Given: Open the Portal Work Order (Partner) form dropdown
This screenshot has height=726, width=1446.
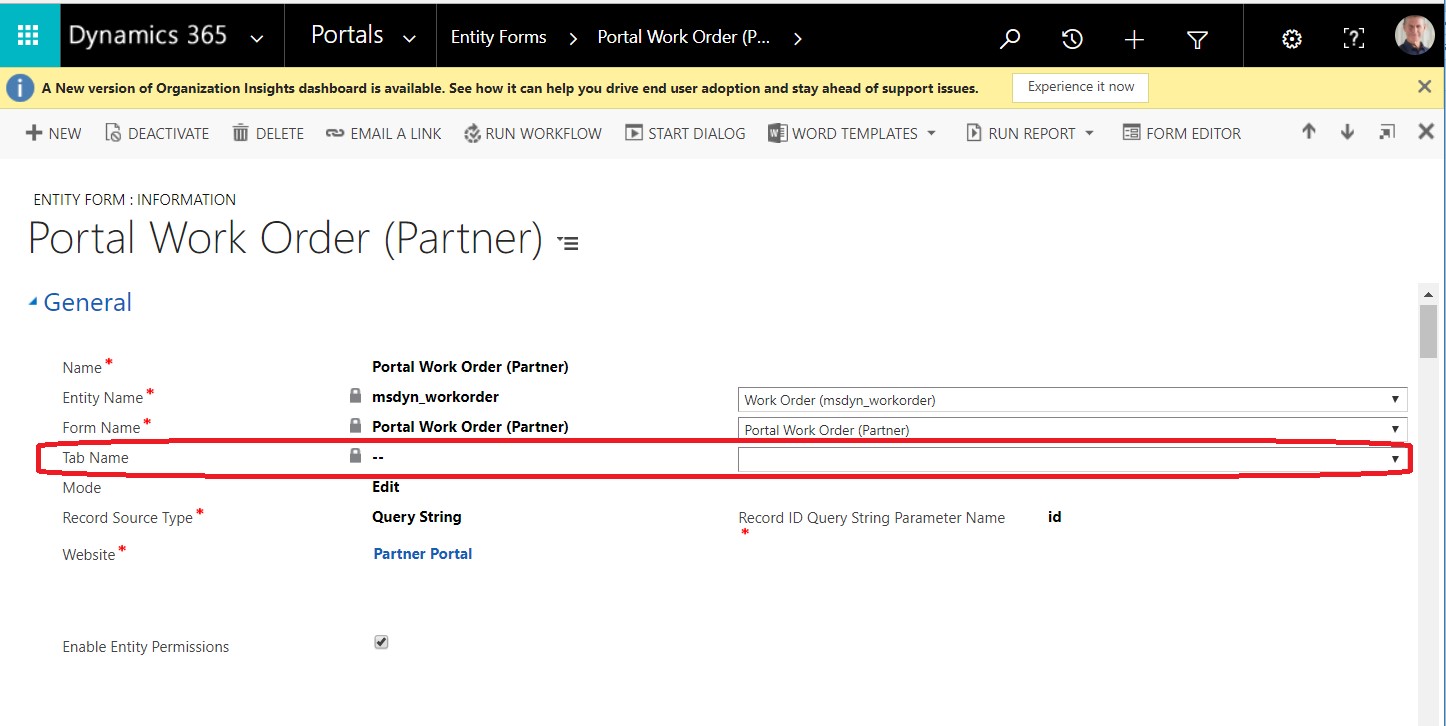Looking at the screenshot, I should (x=1072, y=430).
